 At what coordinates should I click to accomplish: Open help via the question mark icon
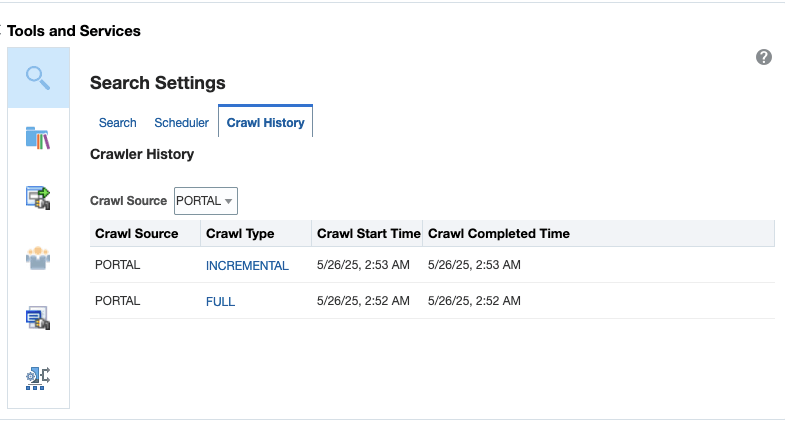(x=764, y=58)
